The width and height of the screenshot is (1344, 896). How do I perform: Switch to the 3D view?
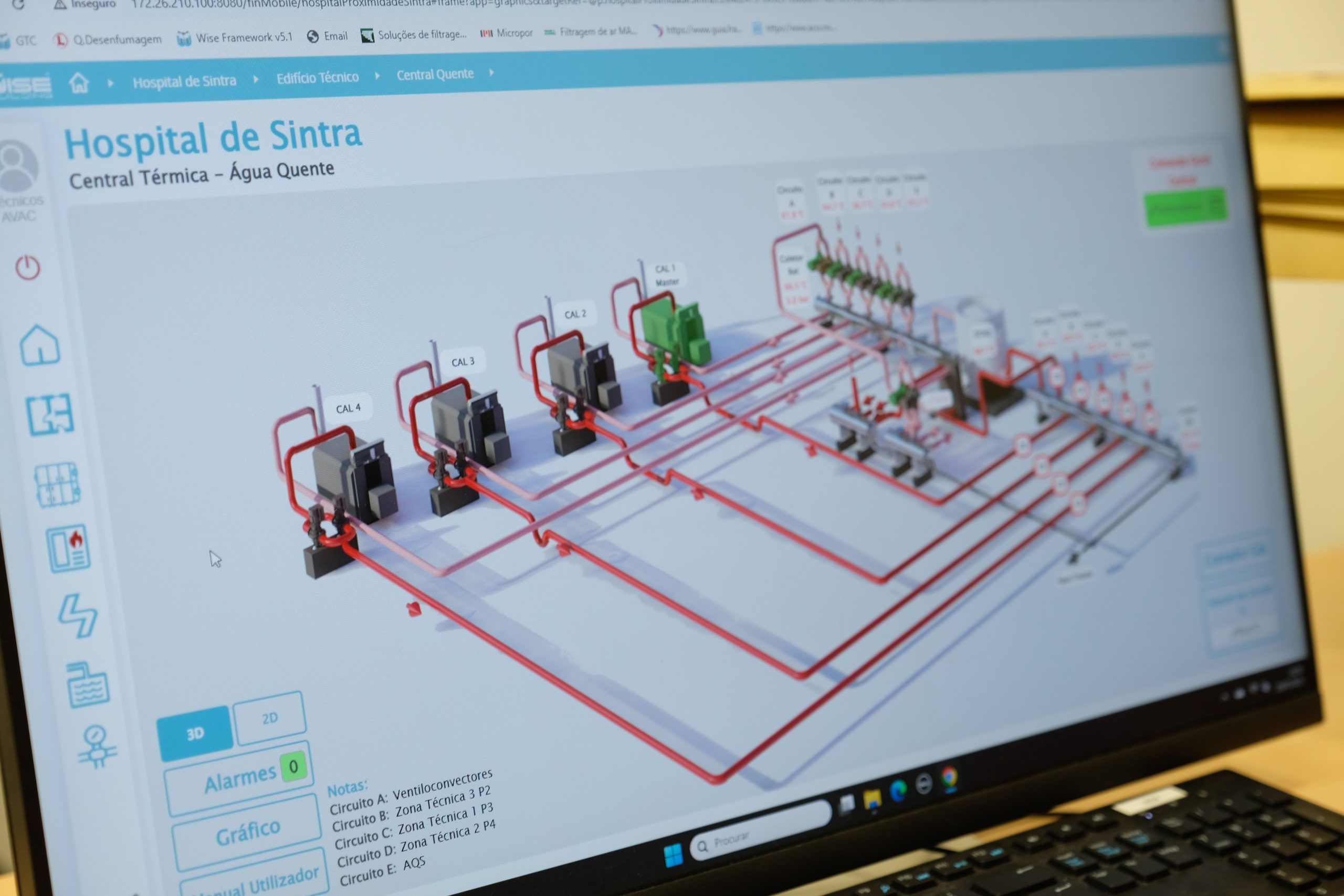(x=195, y=734)
